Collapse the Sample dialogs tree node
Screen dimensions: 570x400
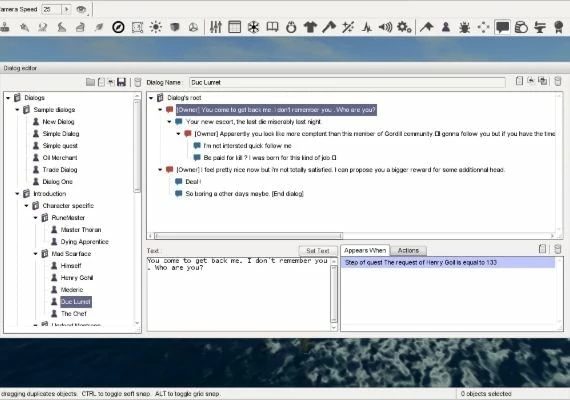[17, 109]
